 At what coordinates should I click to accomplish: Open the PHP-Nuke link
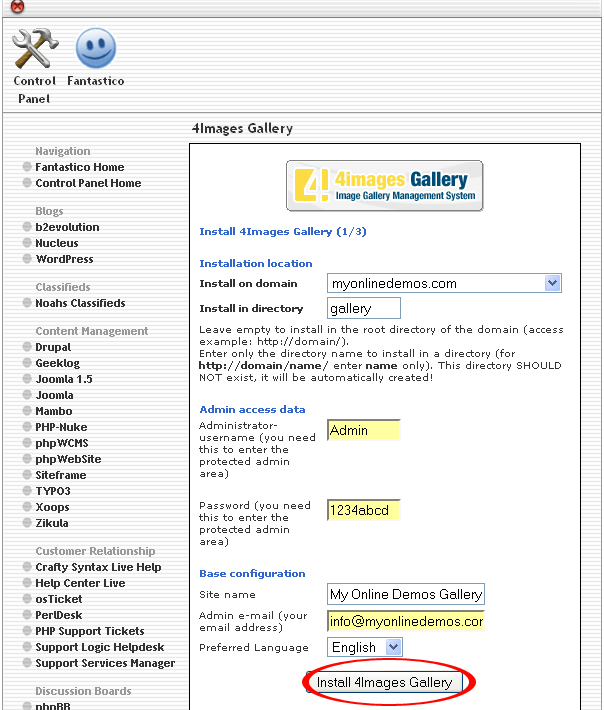point(62,427)
